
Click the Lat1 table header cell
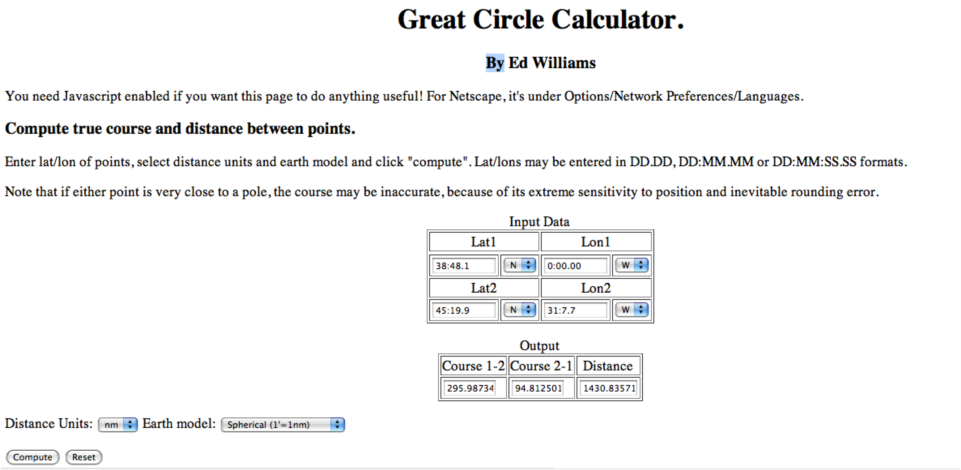point(484,241)
